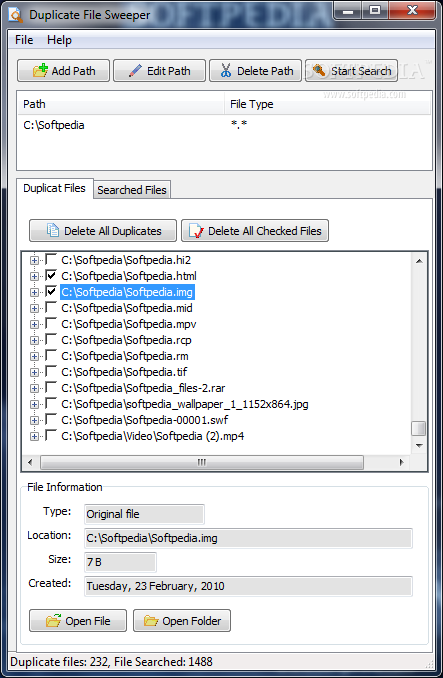443x678 pixels.
Task: Open the File menu
Action: 24,40
